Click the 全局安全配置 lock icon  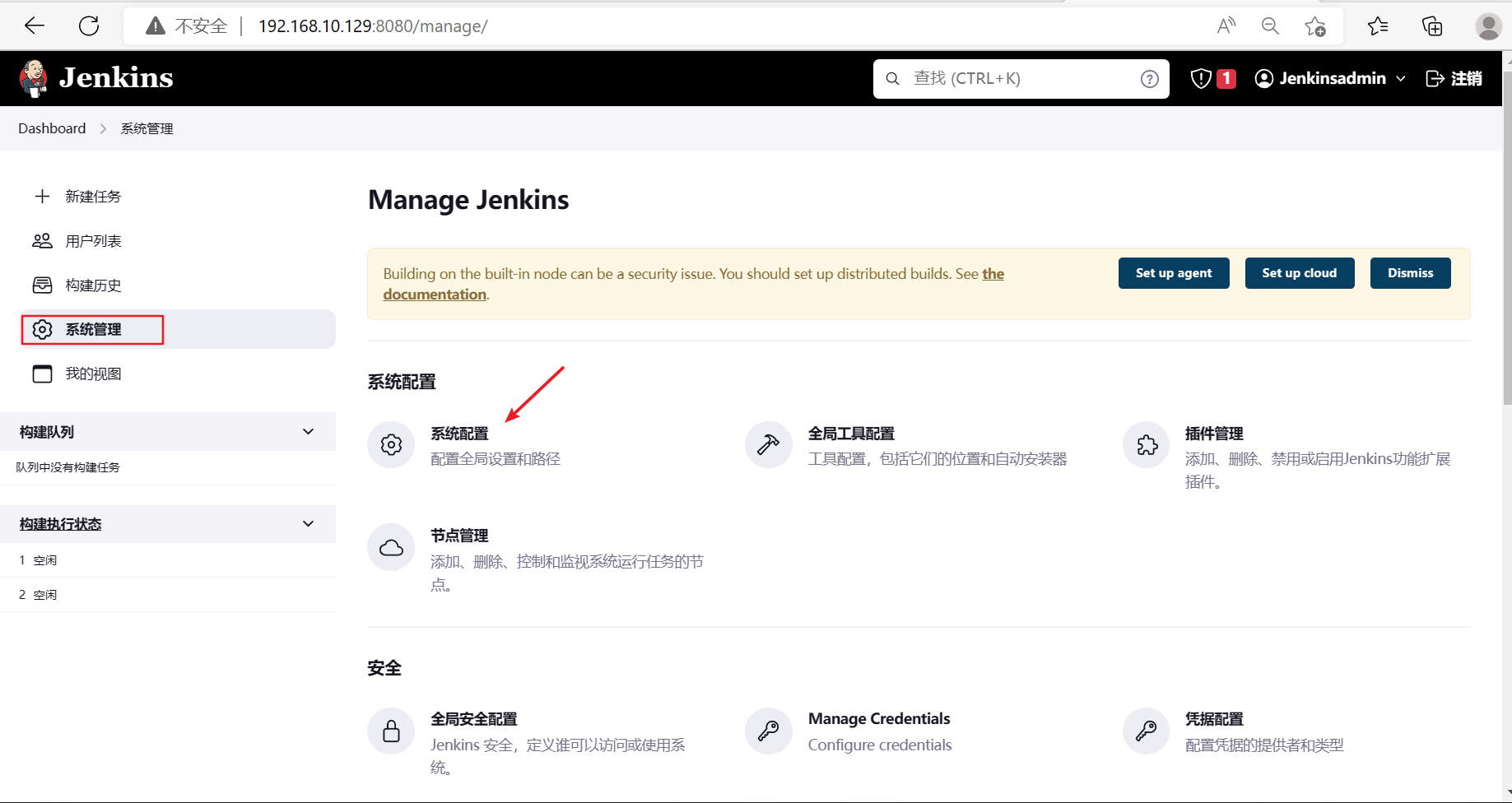[x=391, y=731]
